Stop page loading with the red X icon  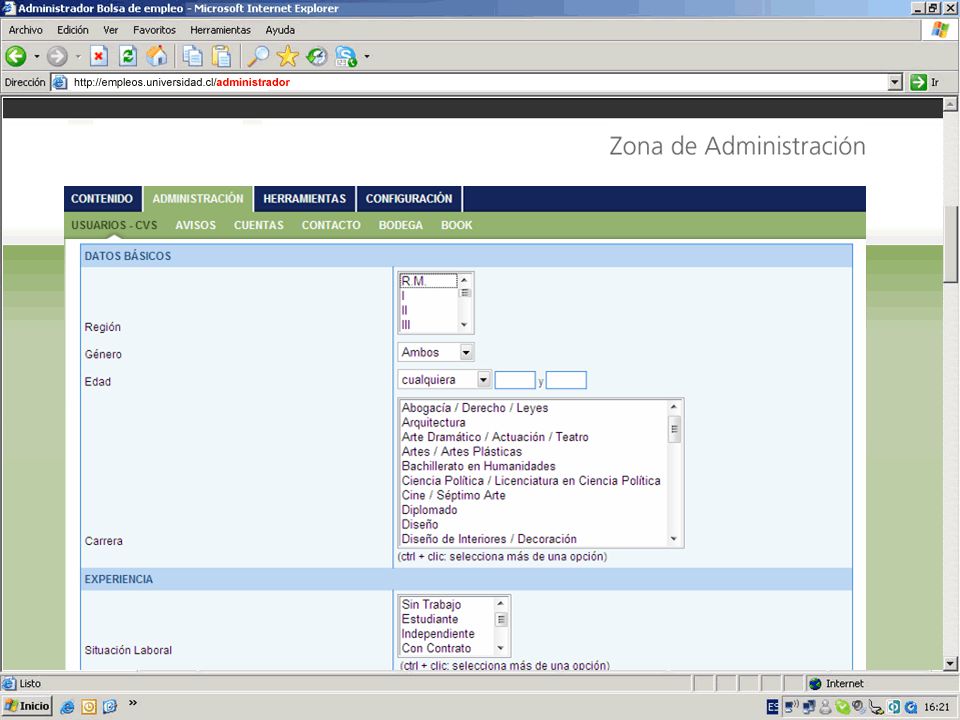tap(99, 56)
